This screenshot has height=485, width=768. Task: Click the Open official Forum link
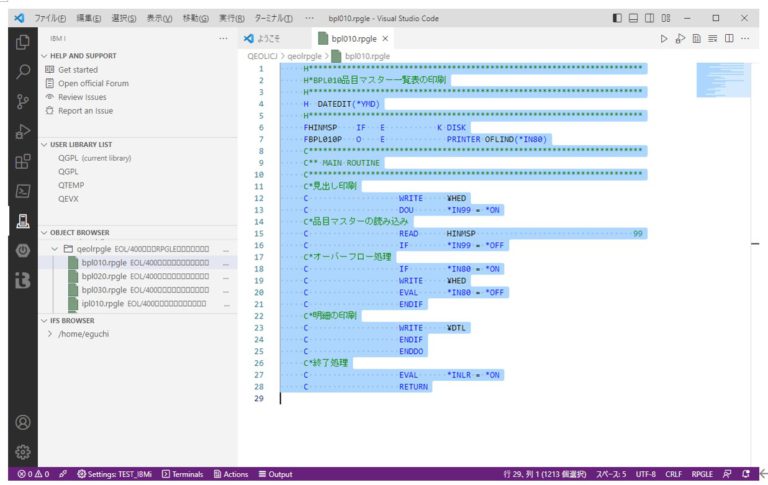point(93,83)
